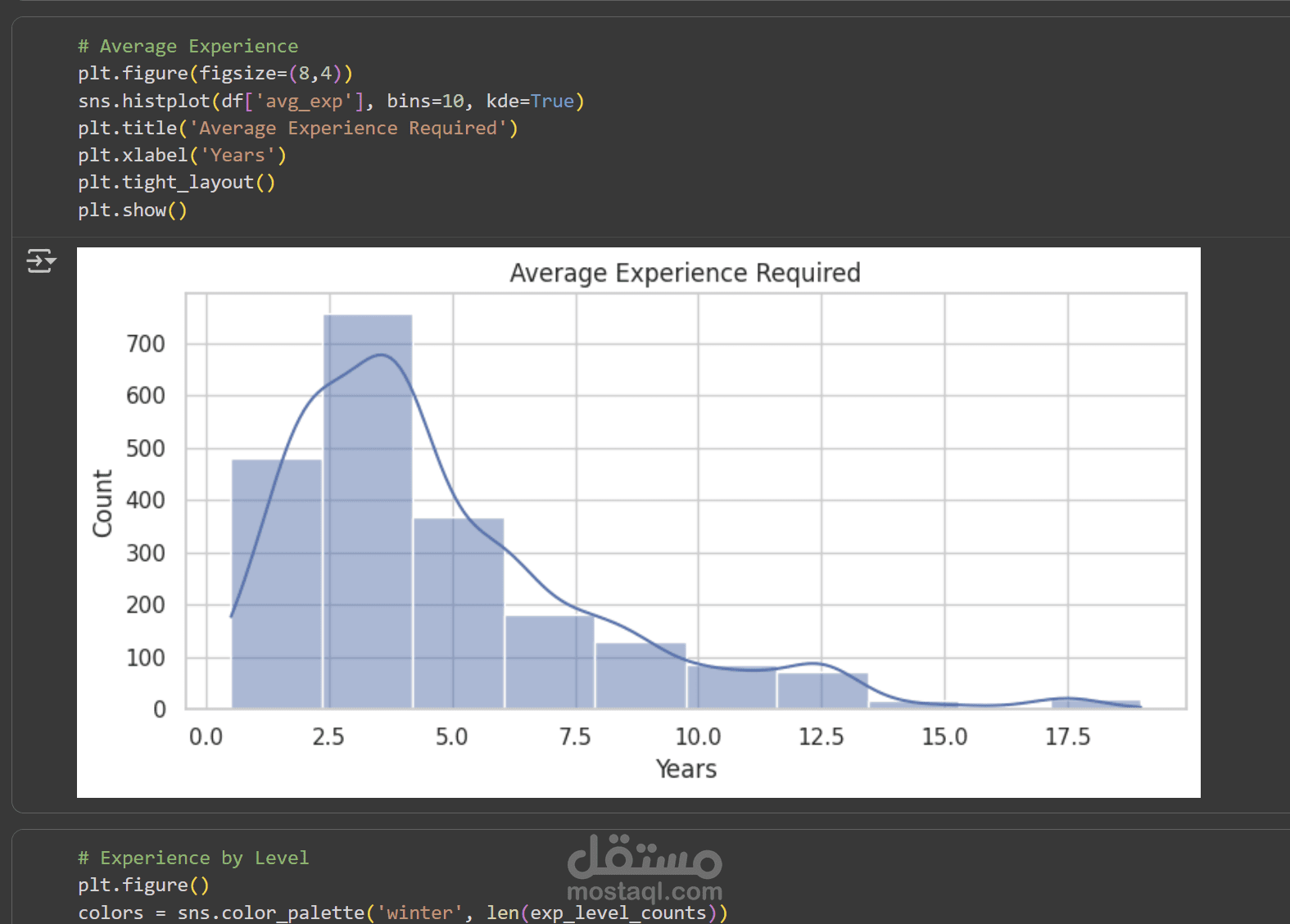Click the first histogram bar on the left
Viewport: 1290px width, 924px height.
(x=277, y=582)
